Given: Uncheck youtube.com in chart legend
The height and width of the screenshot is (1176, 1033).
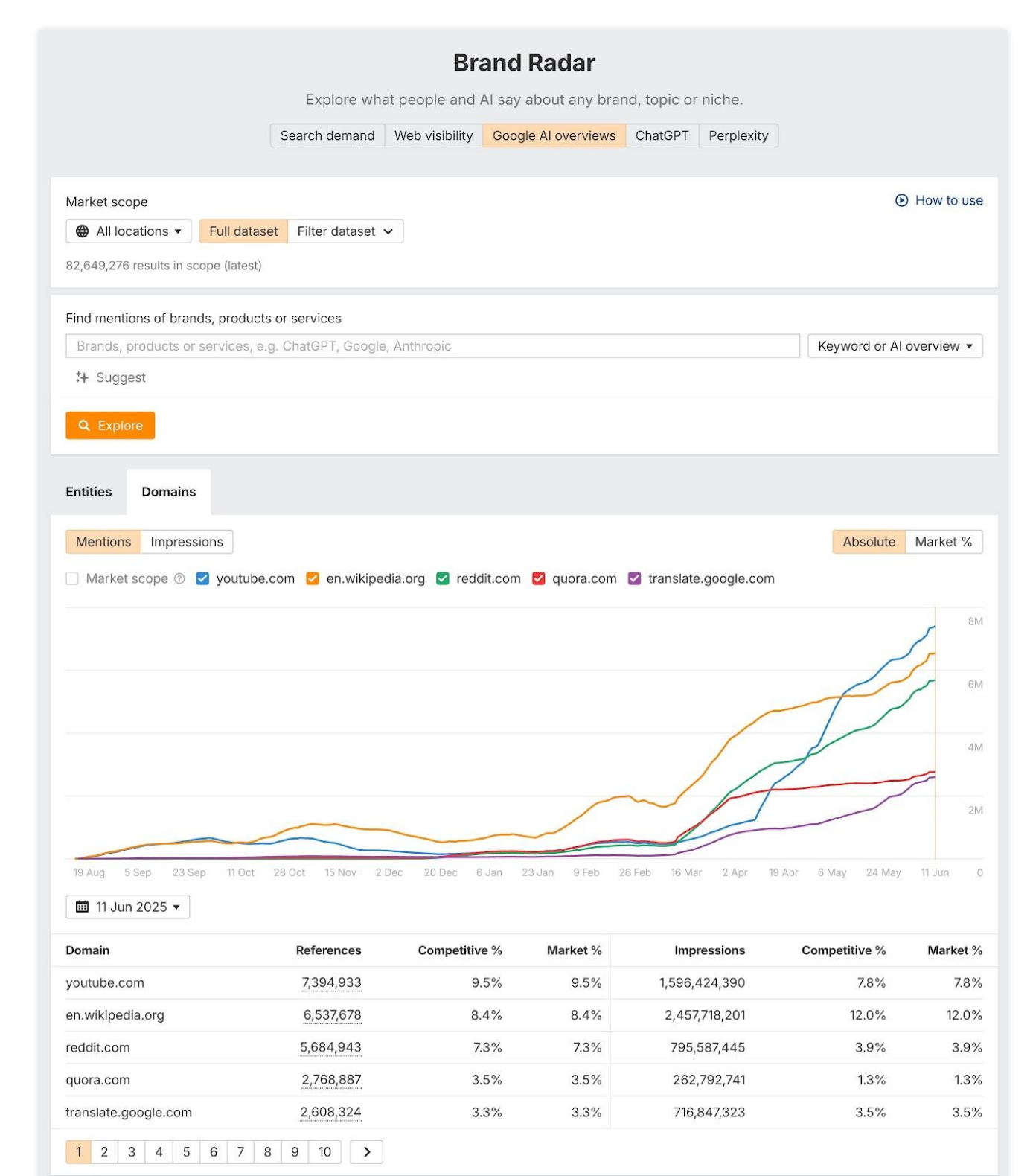Looking at the screenshot, I should pos(202,578).
